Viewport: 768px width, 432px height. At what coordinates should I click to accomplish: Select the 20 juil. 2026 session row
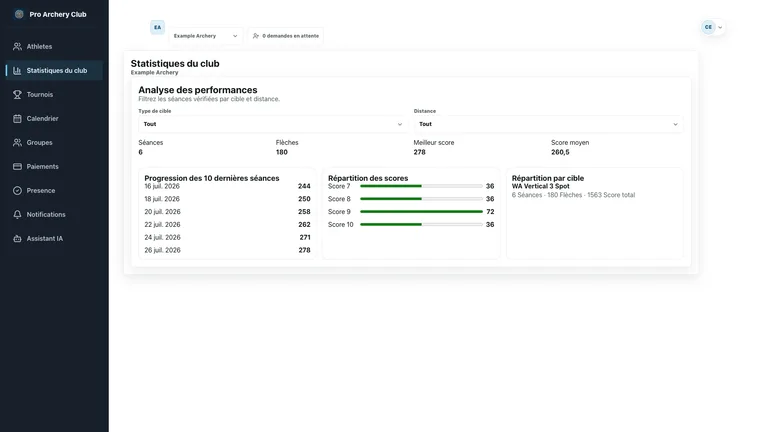(227, 212)
